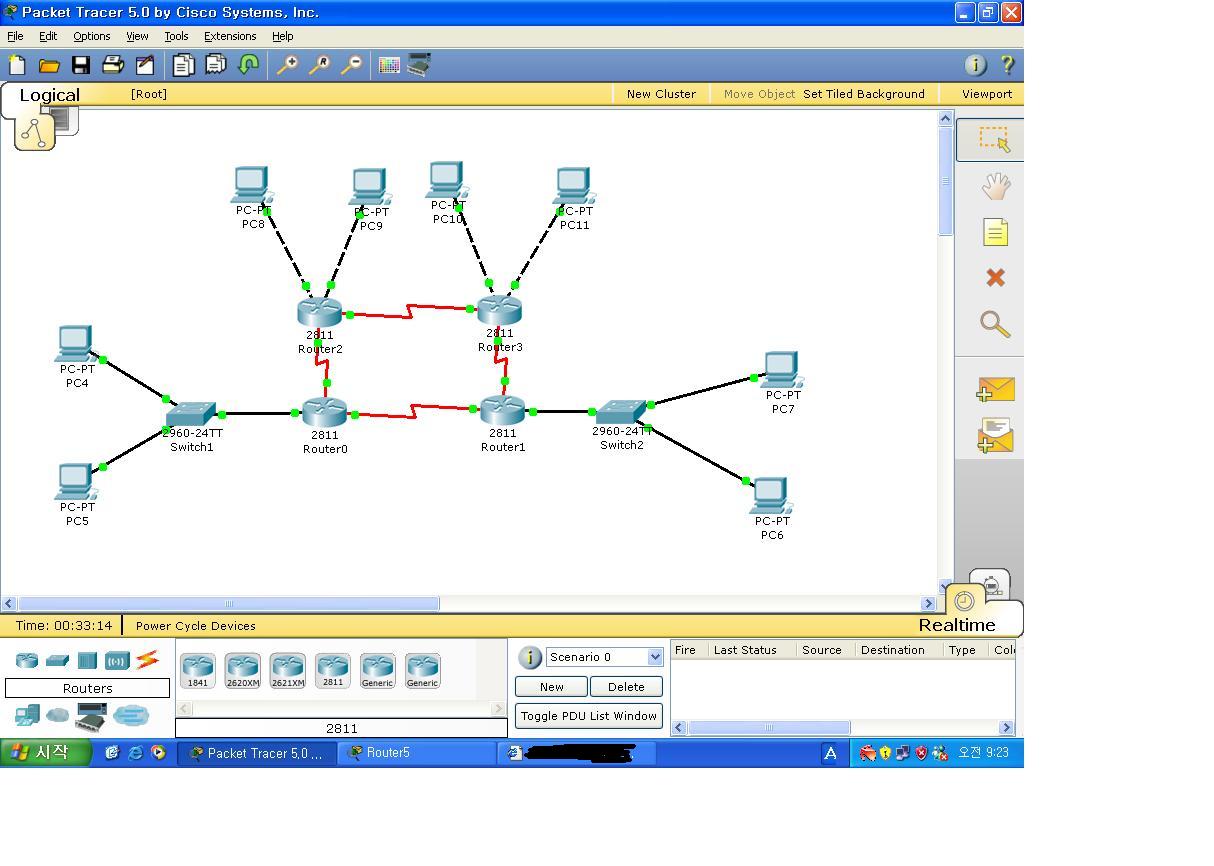Select the Hubs device category icon
This screenshot has height=866, width=1214.
tap(87, 660)
